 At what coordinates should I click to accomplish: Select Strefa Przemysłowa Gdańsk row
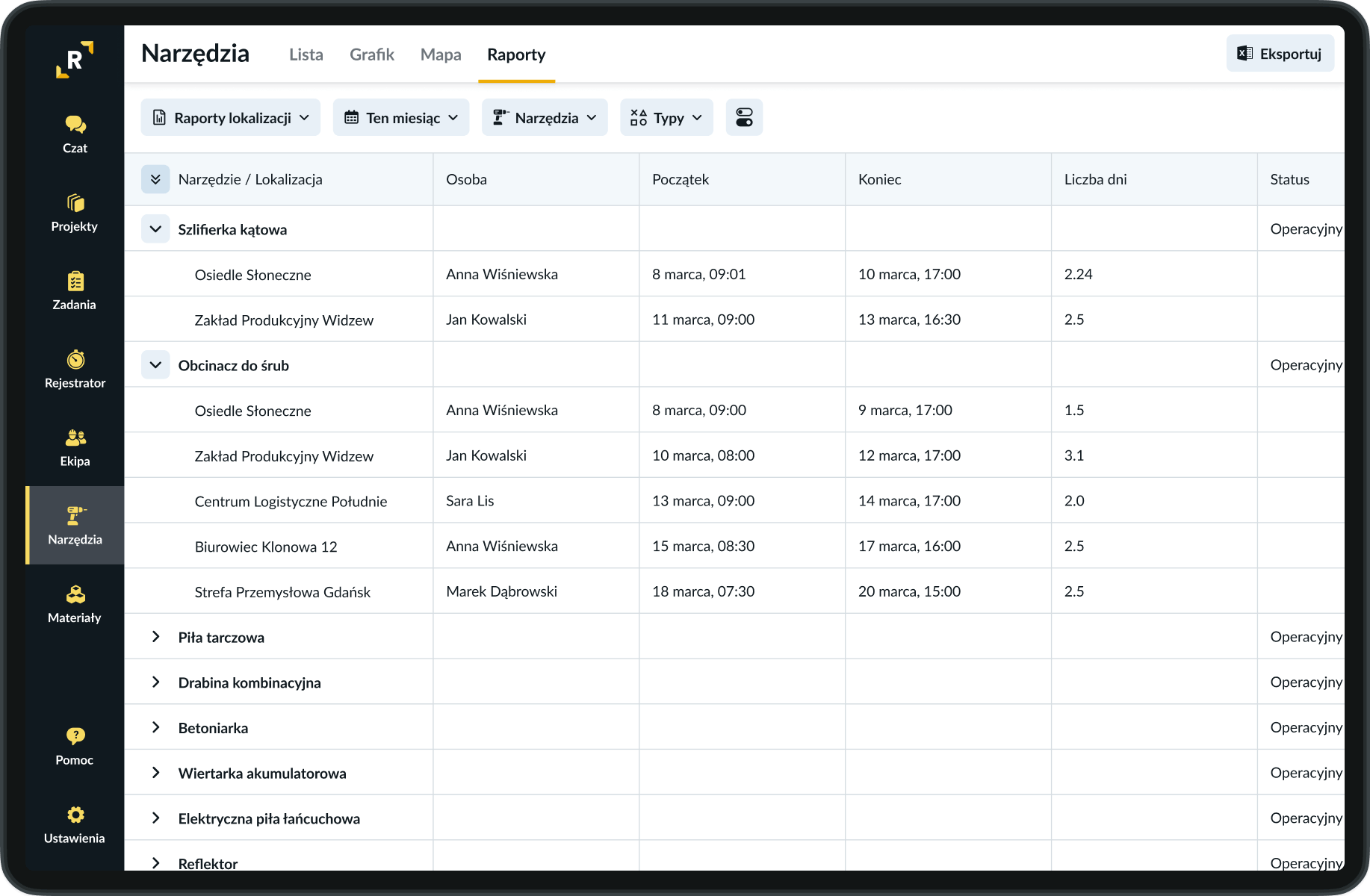point(734,592)
